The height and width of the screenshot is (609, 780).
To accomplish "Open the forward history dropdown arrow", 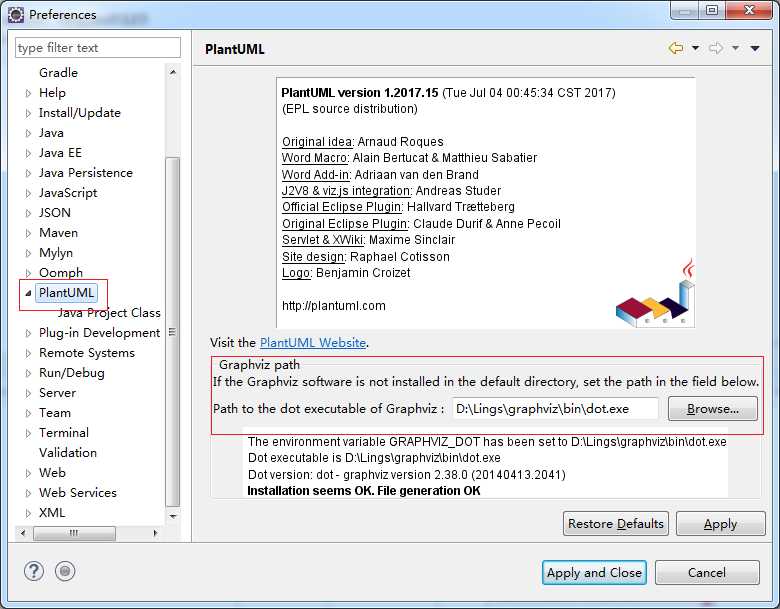I will pos(735,48).
